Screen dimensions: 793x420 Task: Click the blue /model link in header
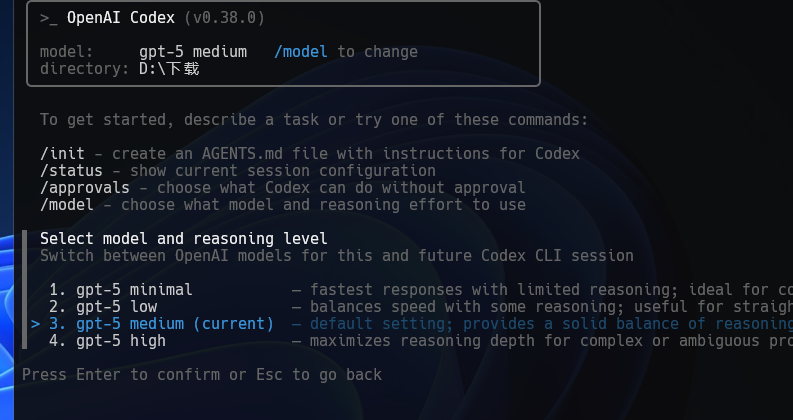[301, 52]
